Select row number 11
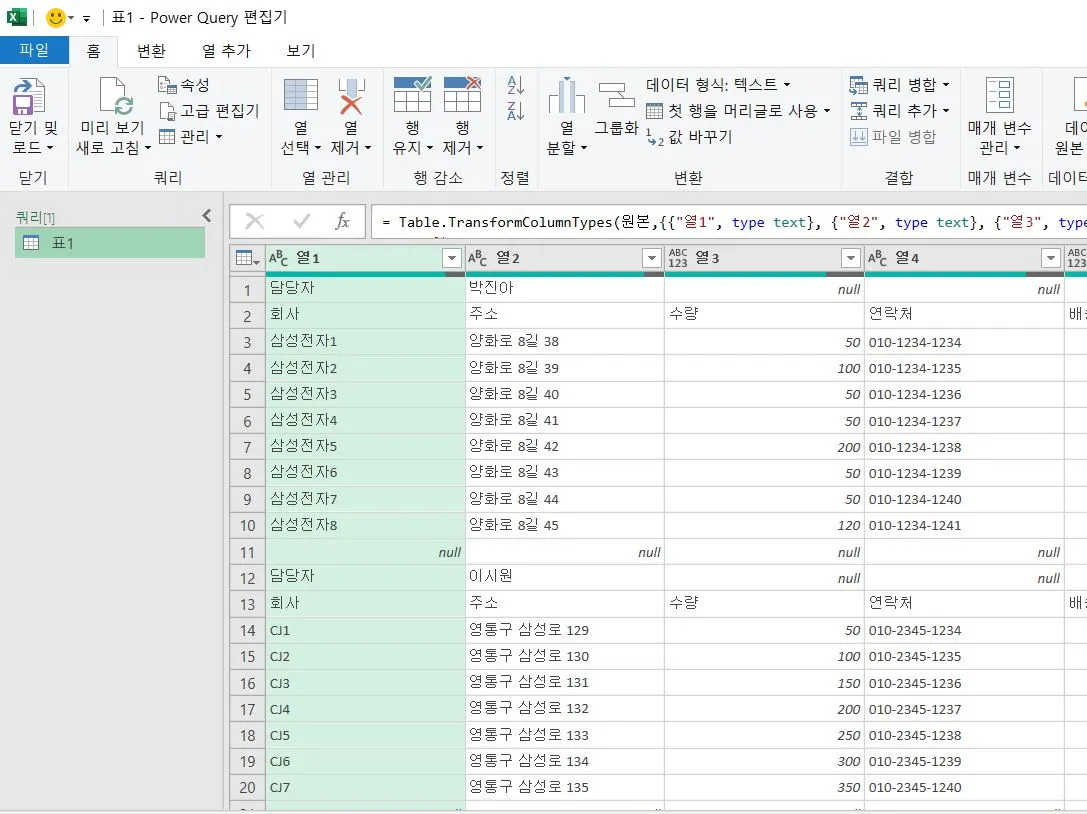Image resolution: width=1087 pixels, height=814 pixels. point(247,553)
